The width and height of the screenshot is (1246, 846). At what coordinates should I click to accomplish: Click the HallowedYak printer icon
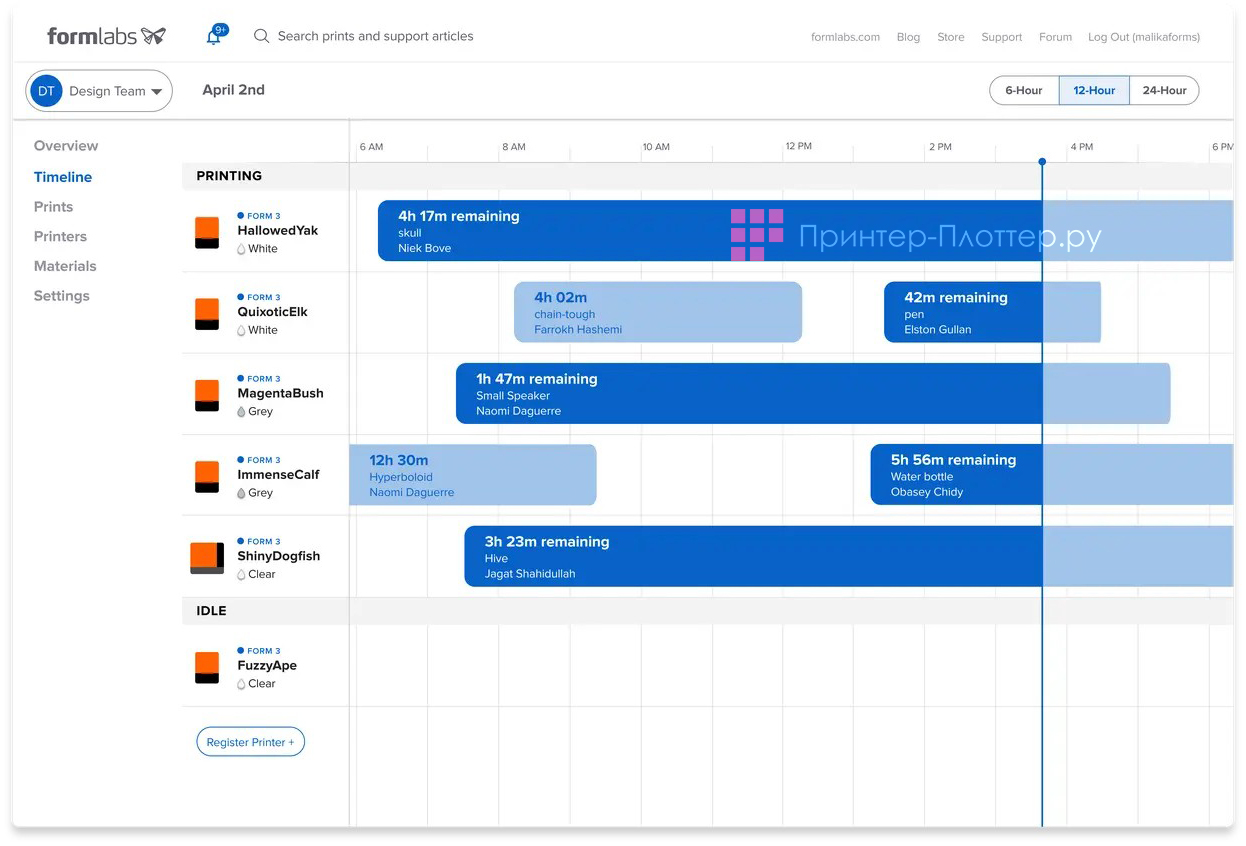(x=207, y=233)
